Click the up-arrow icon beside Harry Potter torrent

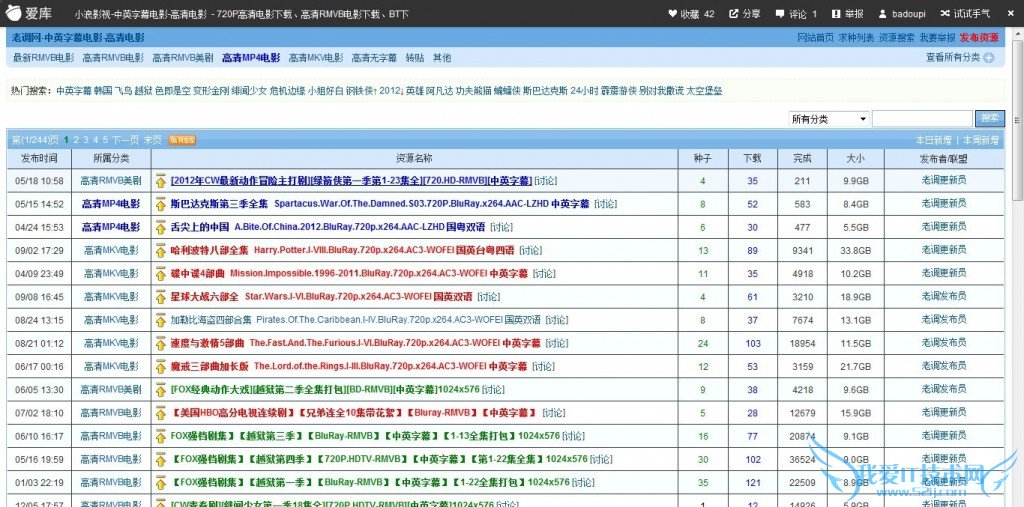click(160, 250)
